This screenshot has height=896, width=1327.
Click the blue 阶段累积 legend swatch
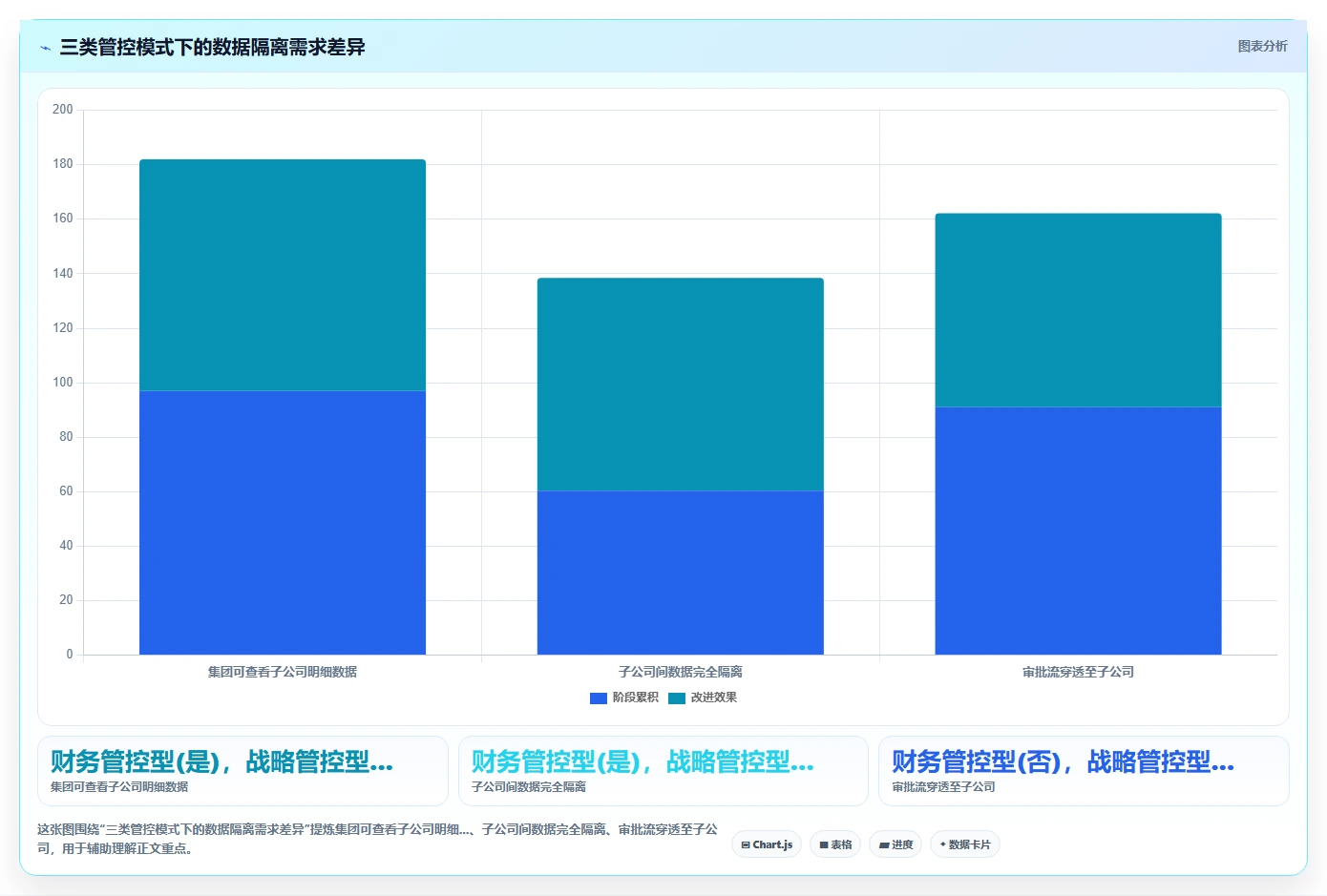click(x=599, y=698)
